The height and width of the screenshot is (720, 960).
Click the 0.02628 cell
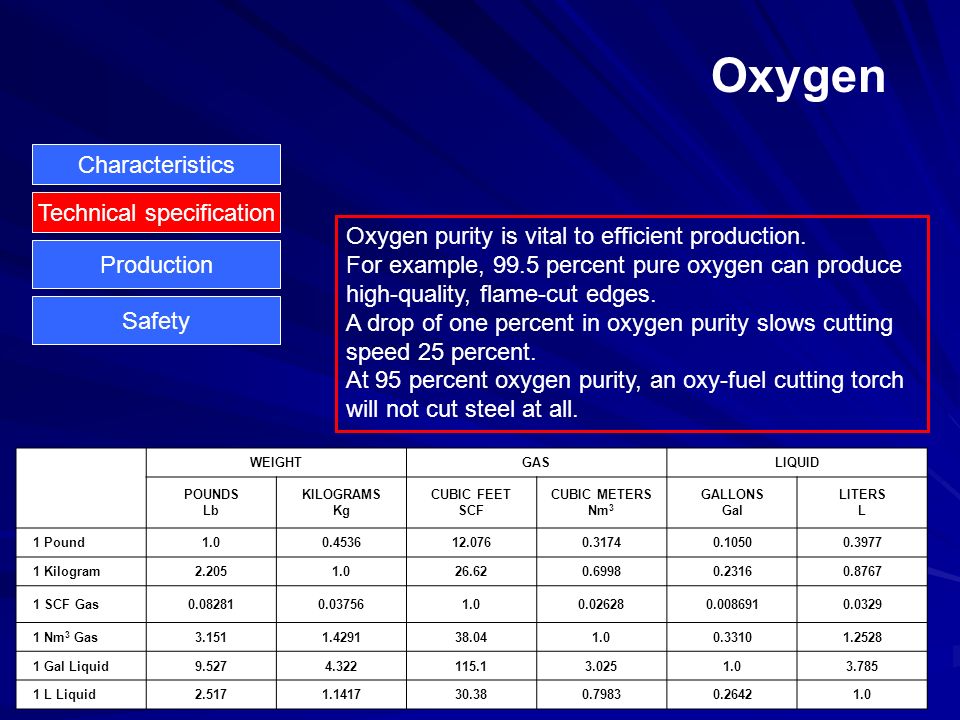[601, 604]
